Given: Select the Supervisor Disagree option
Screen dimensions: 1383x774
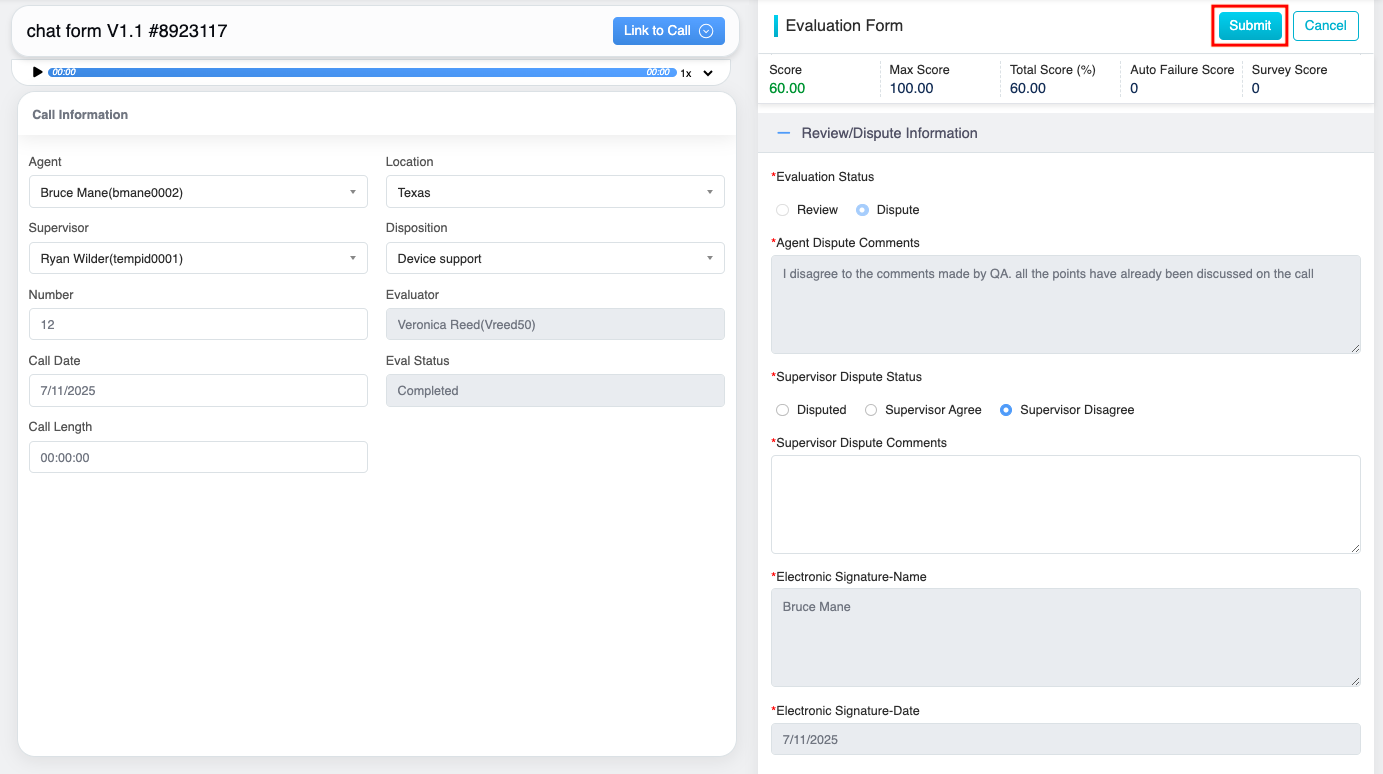Looking at the screenshot, I should tap(1006, 410).
